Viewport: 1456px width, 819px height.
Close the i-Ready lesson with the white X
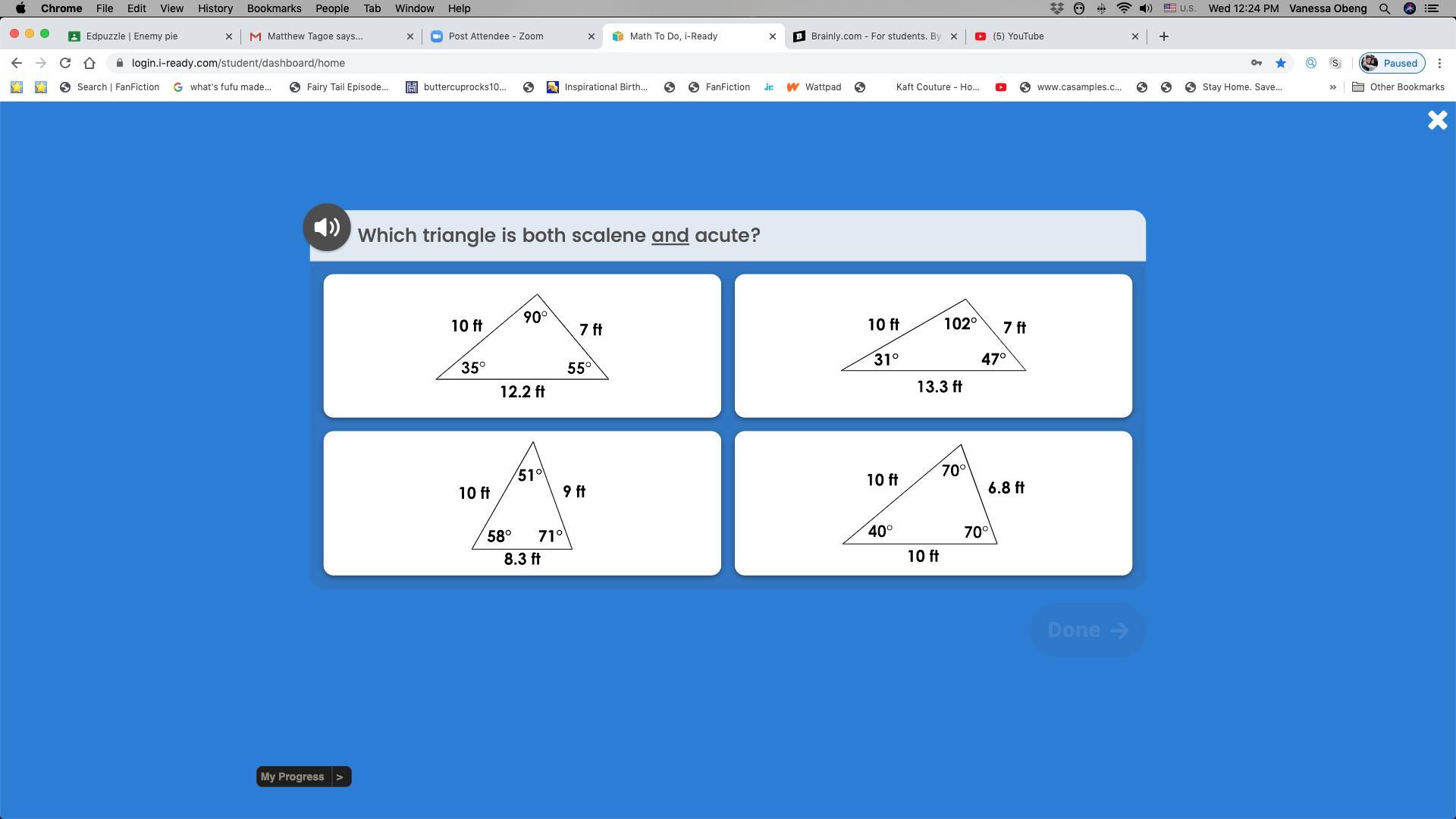point(1437,120)
